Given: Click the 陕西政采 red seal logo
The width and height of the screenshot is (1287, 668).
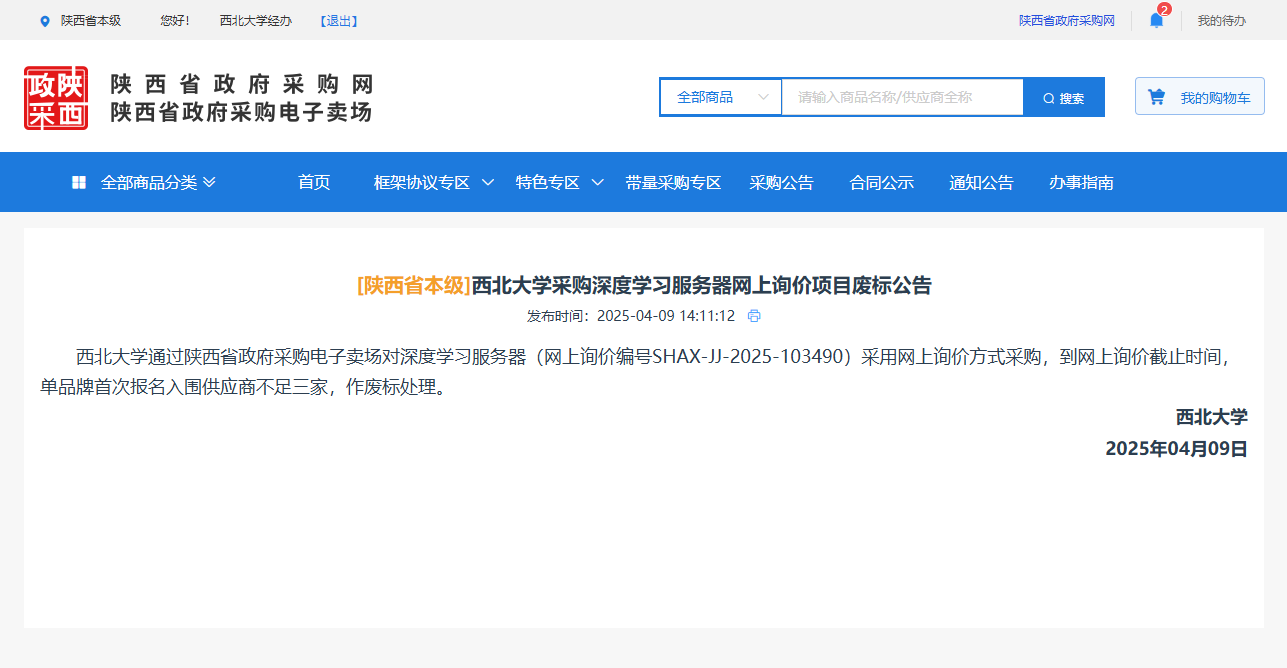Looking at the screenshot, I should [x=56, y=98].
